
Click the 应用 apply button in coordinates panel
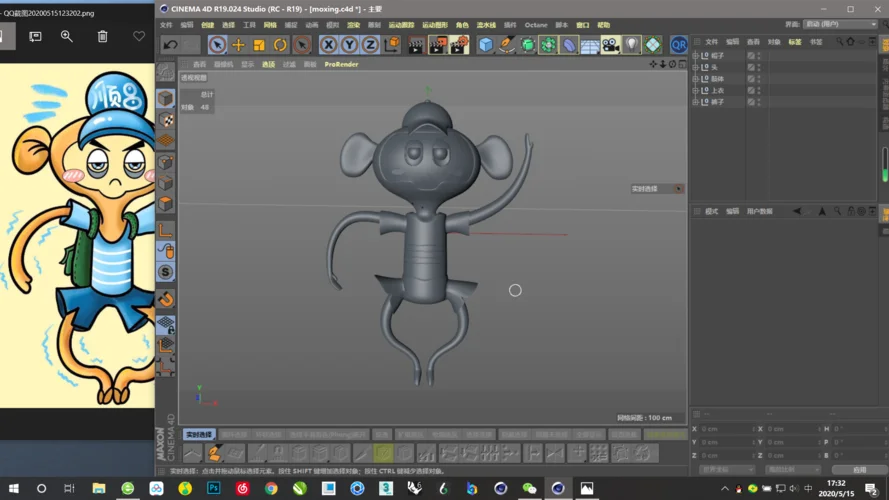pos(859,469)
